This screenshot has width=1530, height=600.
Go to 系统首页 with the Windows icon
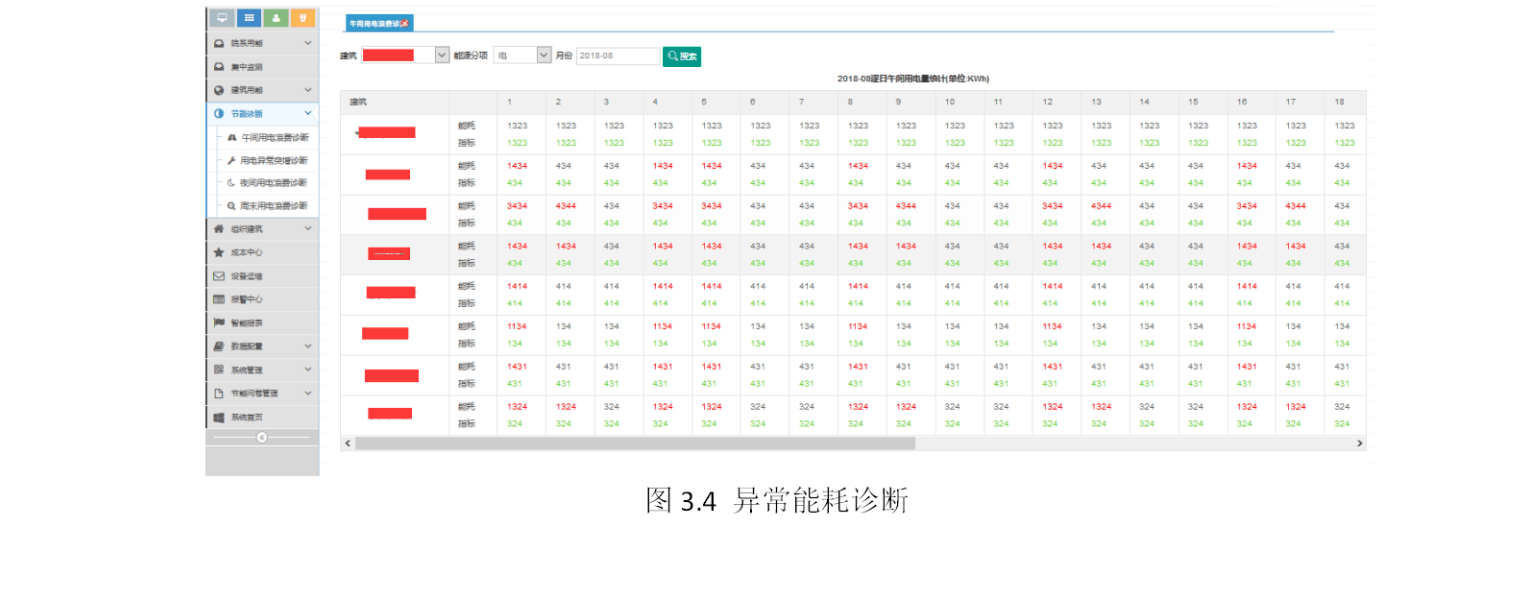[x=263, y=417]
